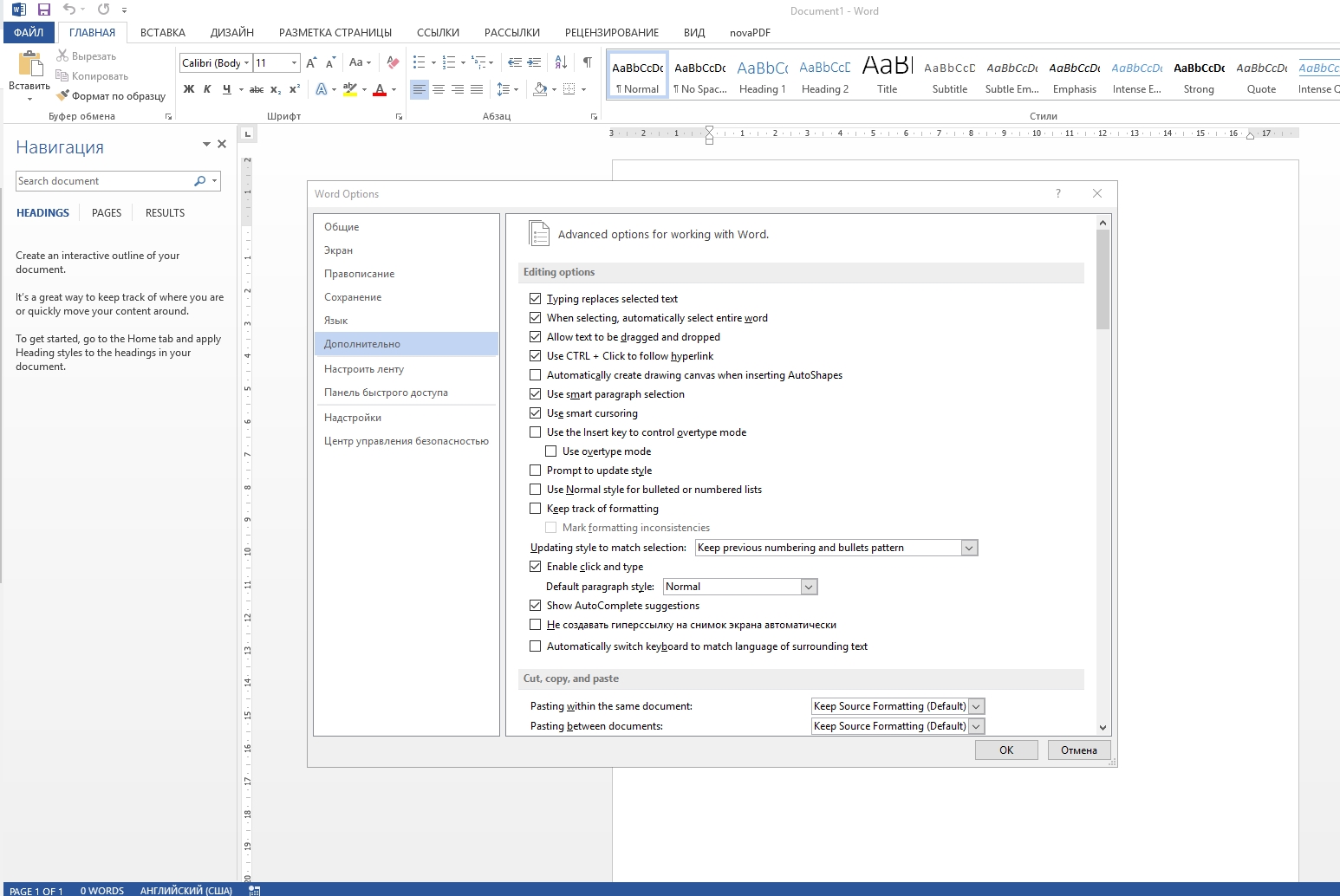Screen dimensions: 1340x896
Task: Click the subscript x₂ icon
Action: pos(276,89)
